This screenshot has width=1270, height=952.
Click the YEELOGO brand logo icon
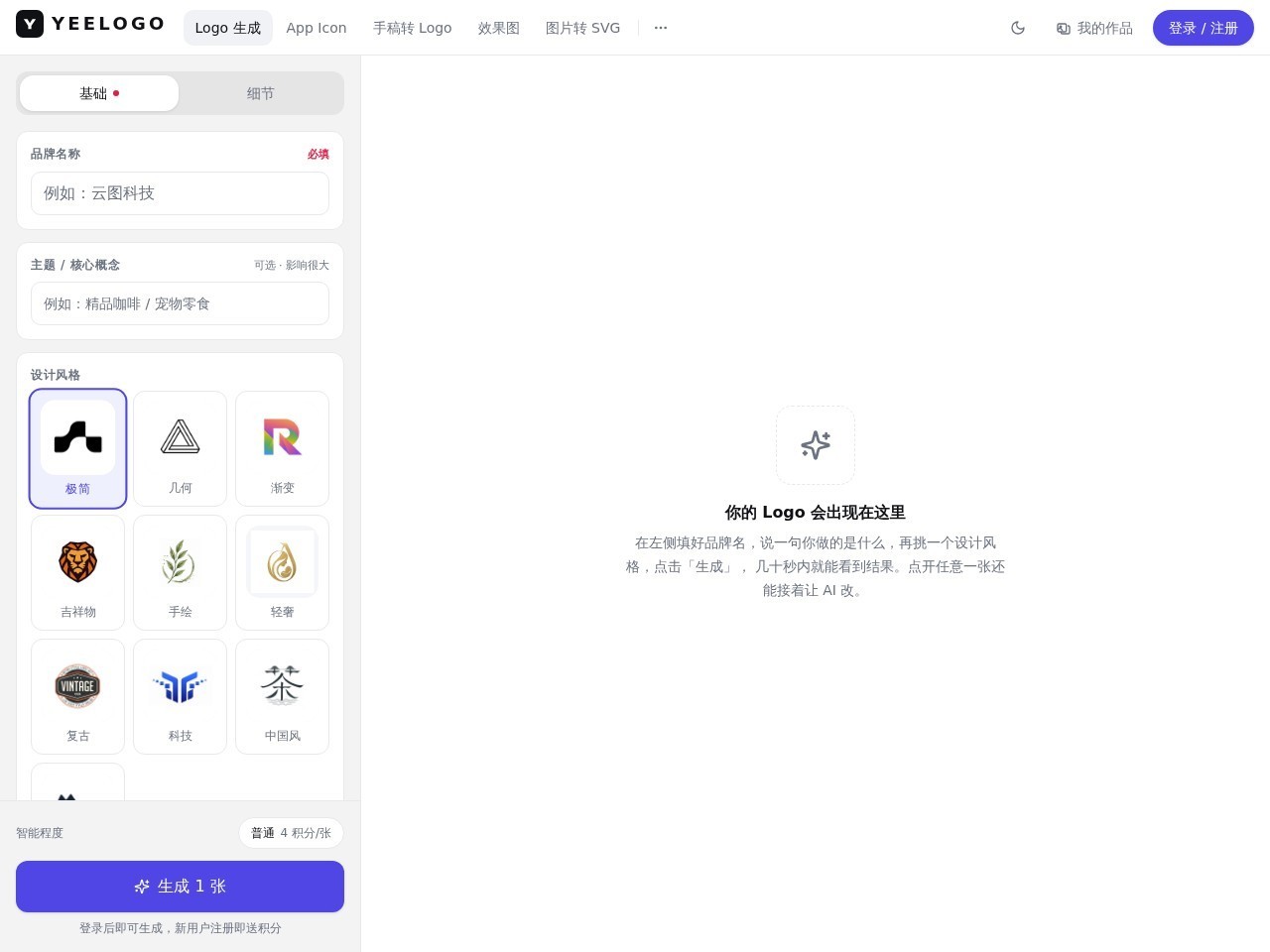pyautogui.click(x=30, y=24)
